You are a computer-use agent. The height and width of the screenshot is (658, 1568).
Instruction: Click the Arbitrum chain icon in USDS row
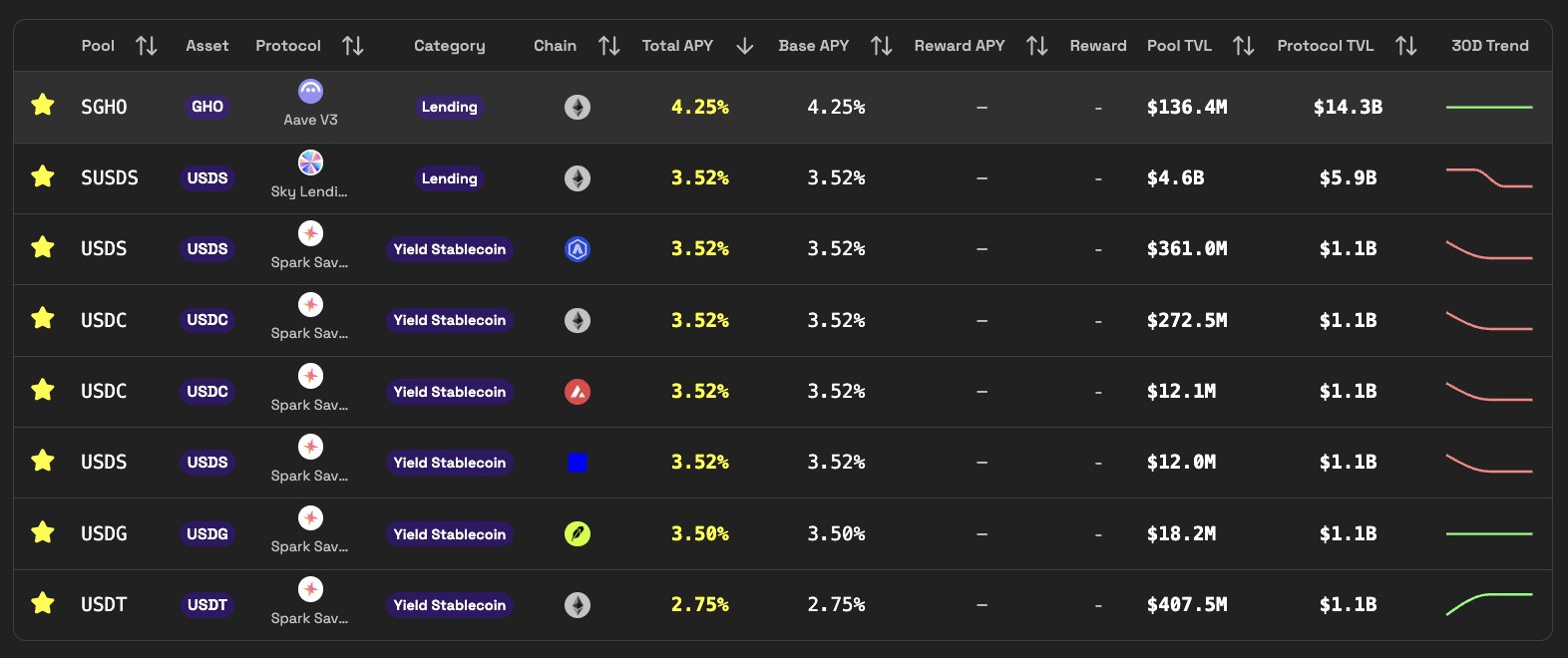point(578,249)
